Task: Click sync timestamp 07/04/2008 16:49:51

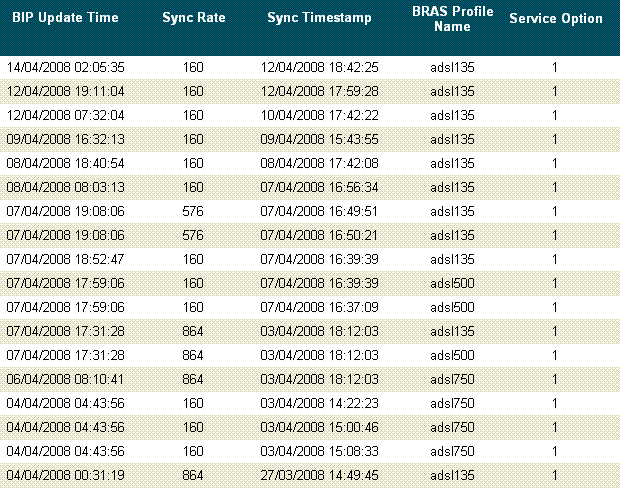Action: pyautogui.click(x=319, y=211)
